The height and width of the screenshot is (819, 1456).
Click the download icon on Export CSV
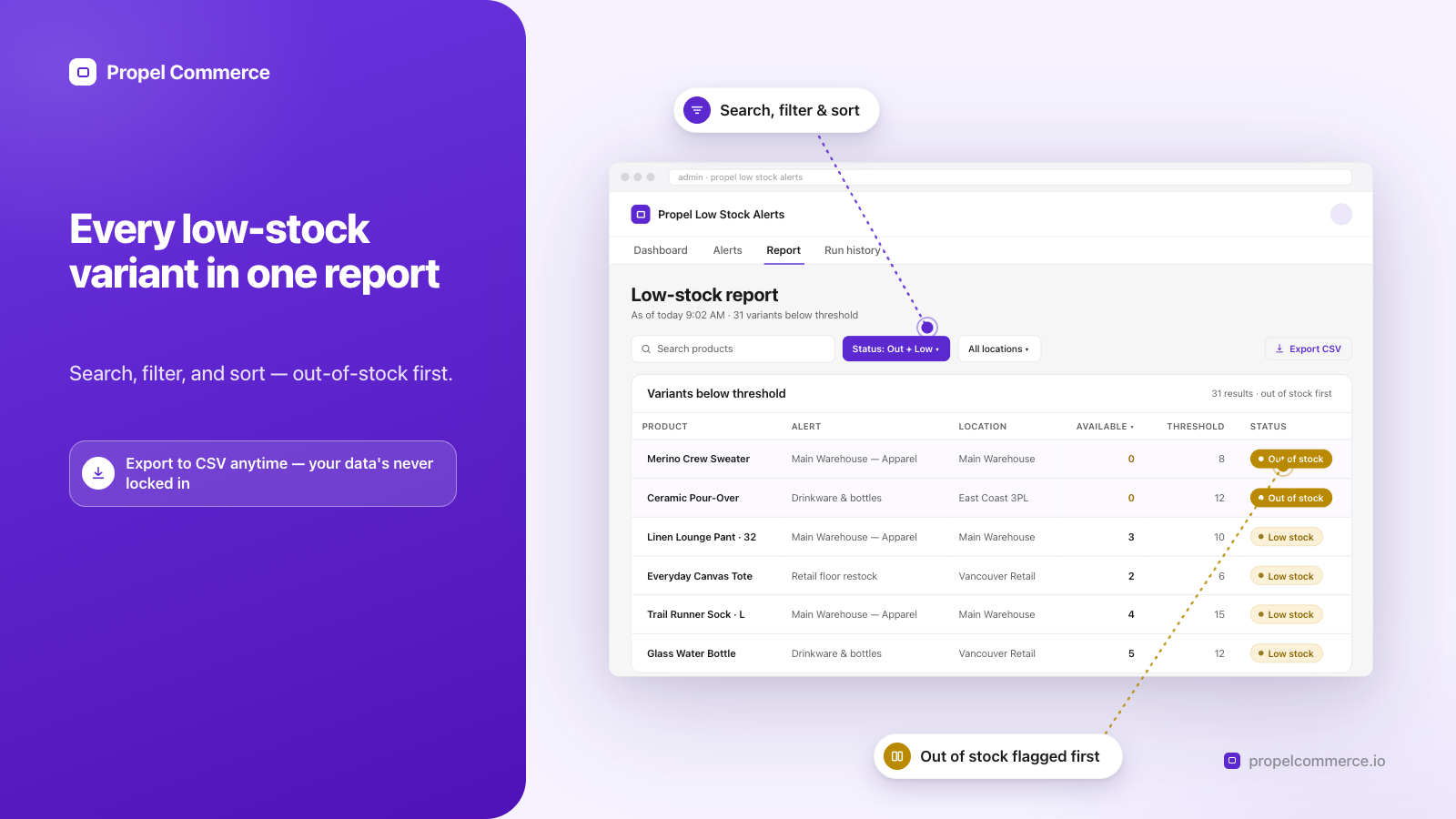pos(1279,349)
